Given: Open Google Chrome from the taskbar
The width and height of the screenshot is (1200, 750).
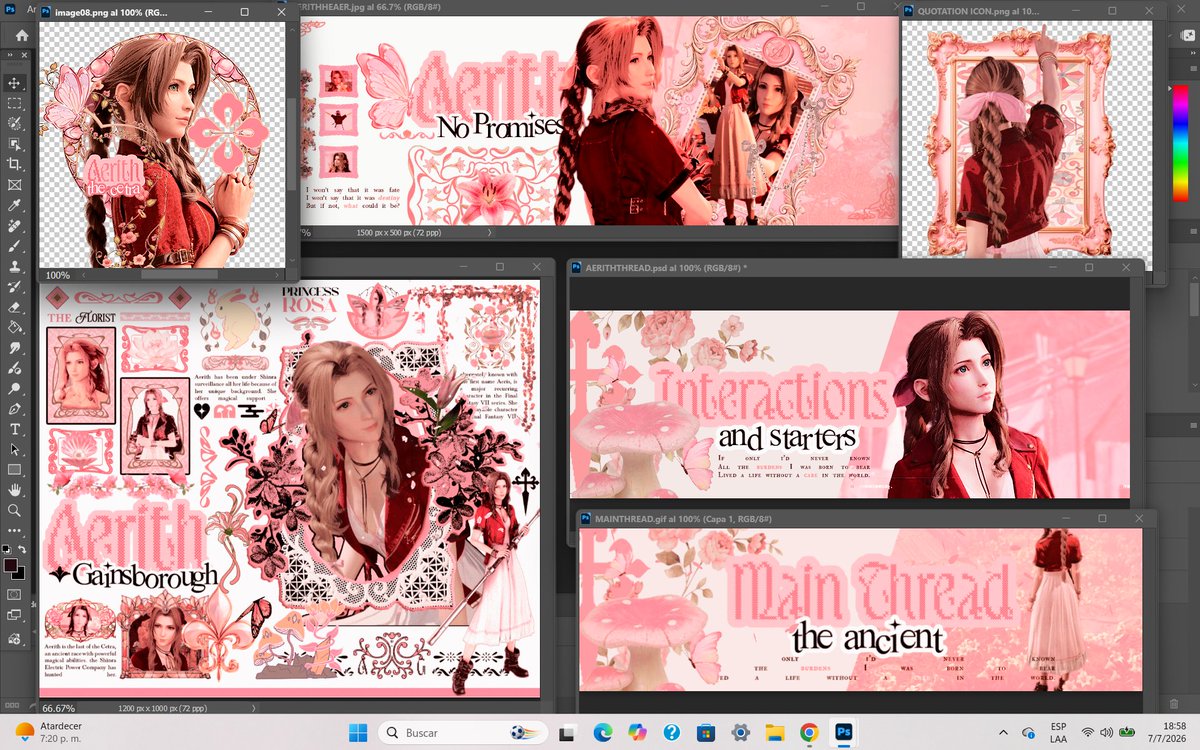Looking at the screenshot, I should point(808,733).
